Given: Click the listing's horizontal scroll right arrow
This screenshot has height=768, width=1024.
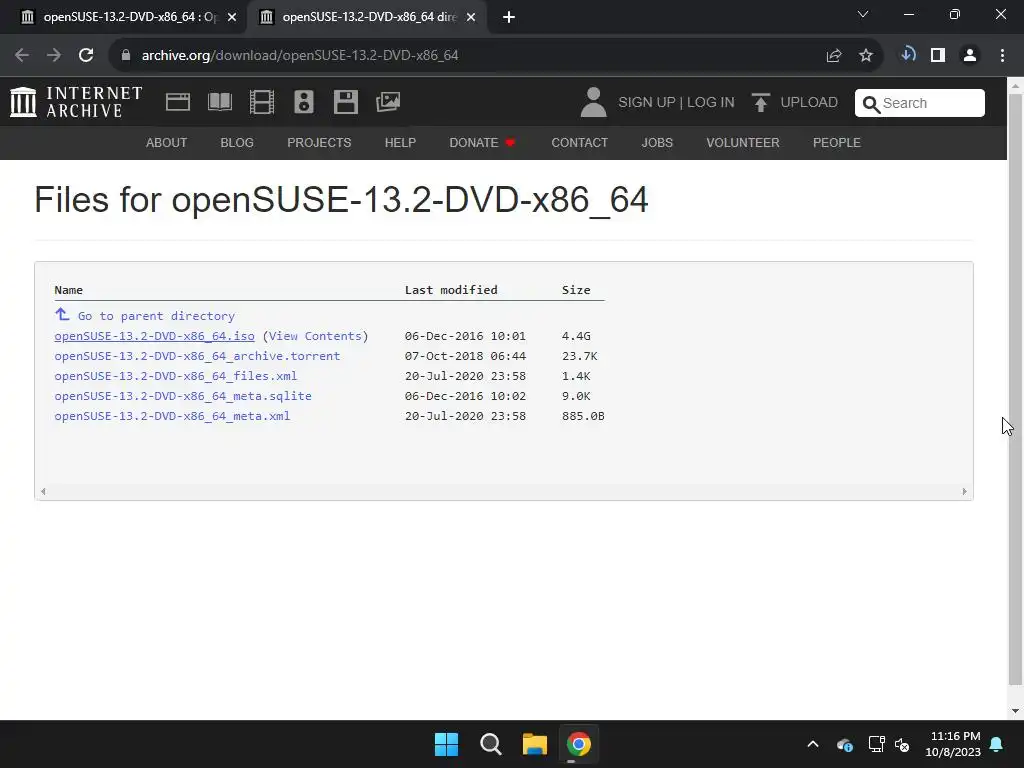Looking at the screenshot, I should [965, 491].
